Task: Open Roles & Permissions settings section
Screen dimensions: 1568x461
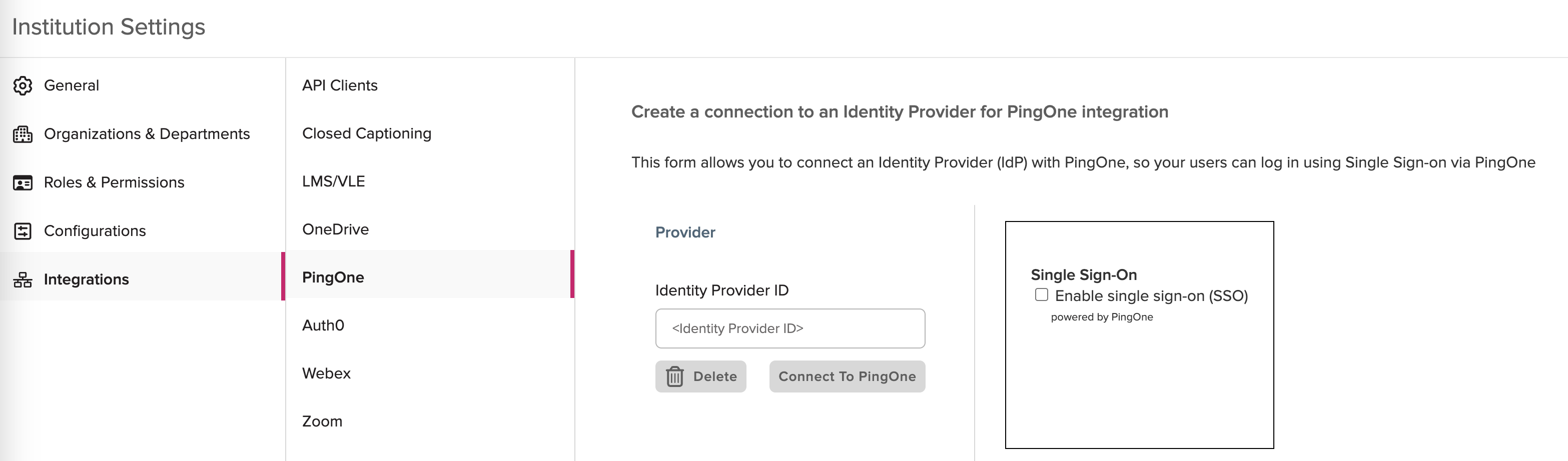Action: (x=114, y=182)
